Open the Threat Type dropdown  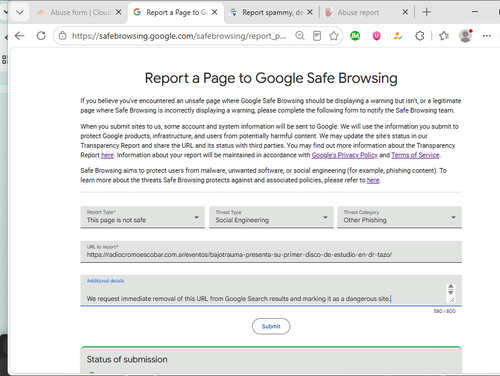coord(271,217)
